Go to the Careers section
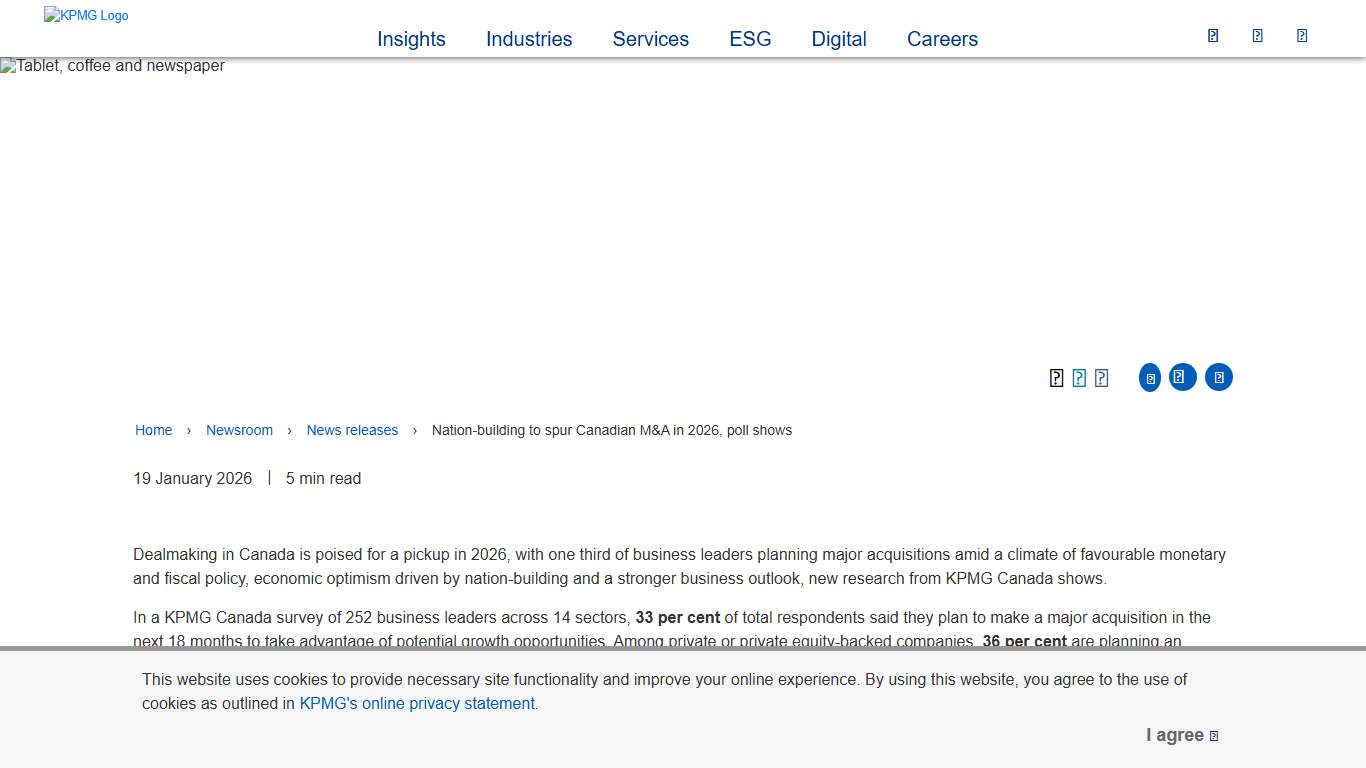Screen dimensions: 1366x768 [942, 39]
